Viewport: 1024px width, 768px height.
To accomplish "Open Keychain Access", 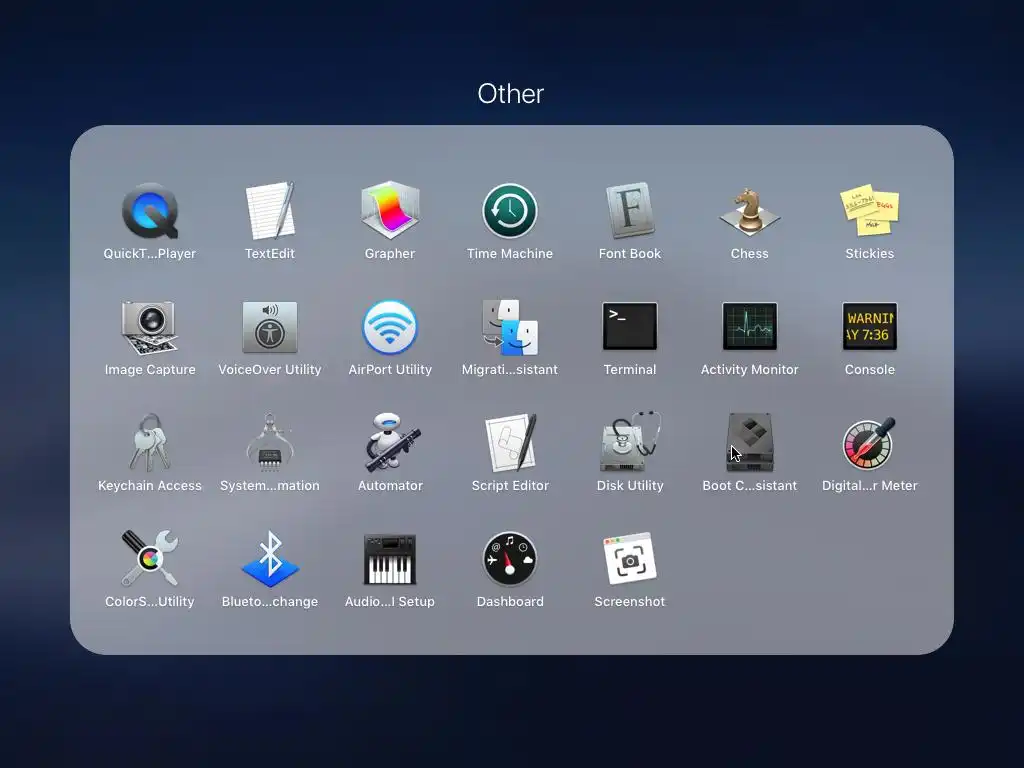I will (x=150, y=443).
